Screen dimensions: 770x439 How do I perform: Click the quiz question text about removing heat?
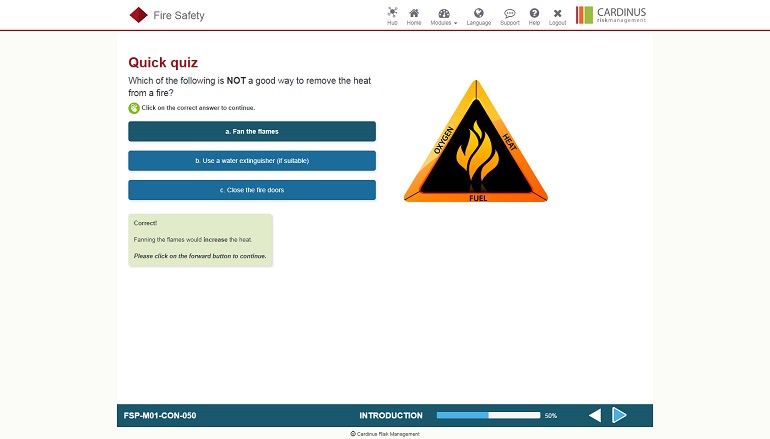tap(249, 86)
